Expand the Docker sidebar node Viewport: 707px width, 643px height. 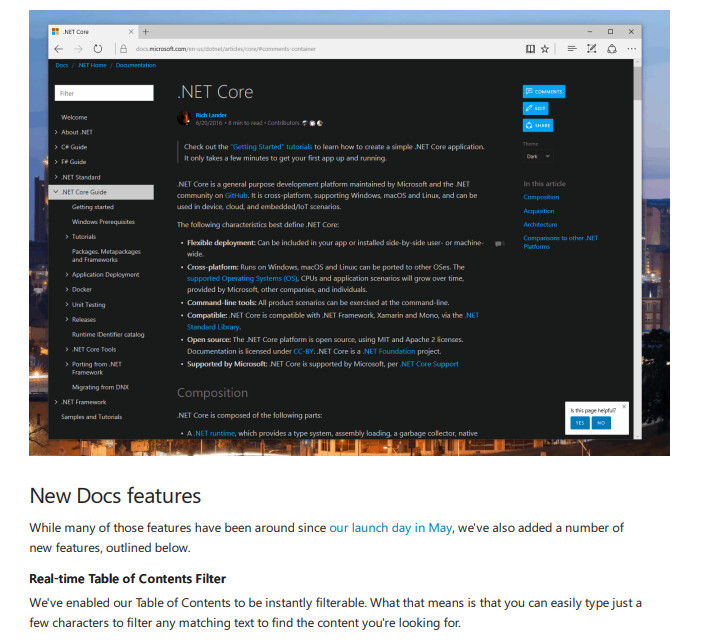(x=67, y=289)
